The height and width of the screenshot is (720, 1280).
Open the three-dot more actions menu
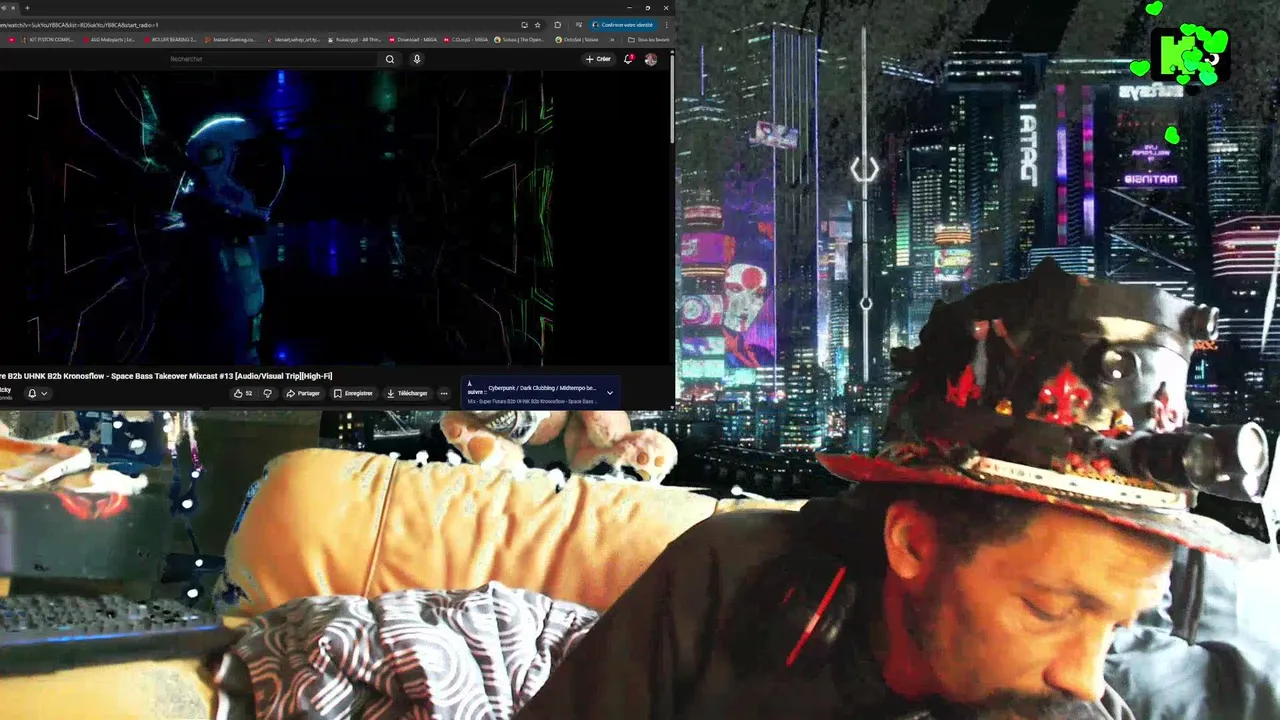point(444,393)
